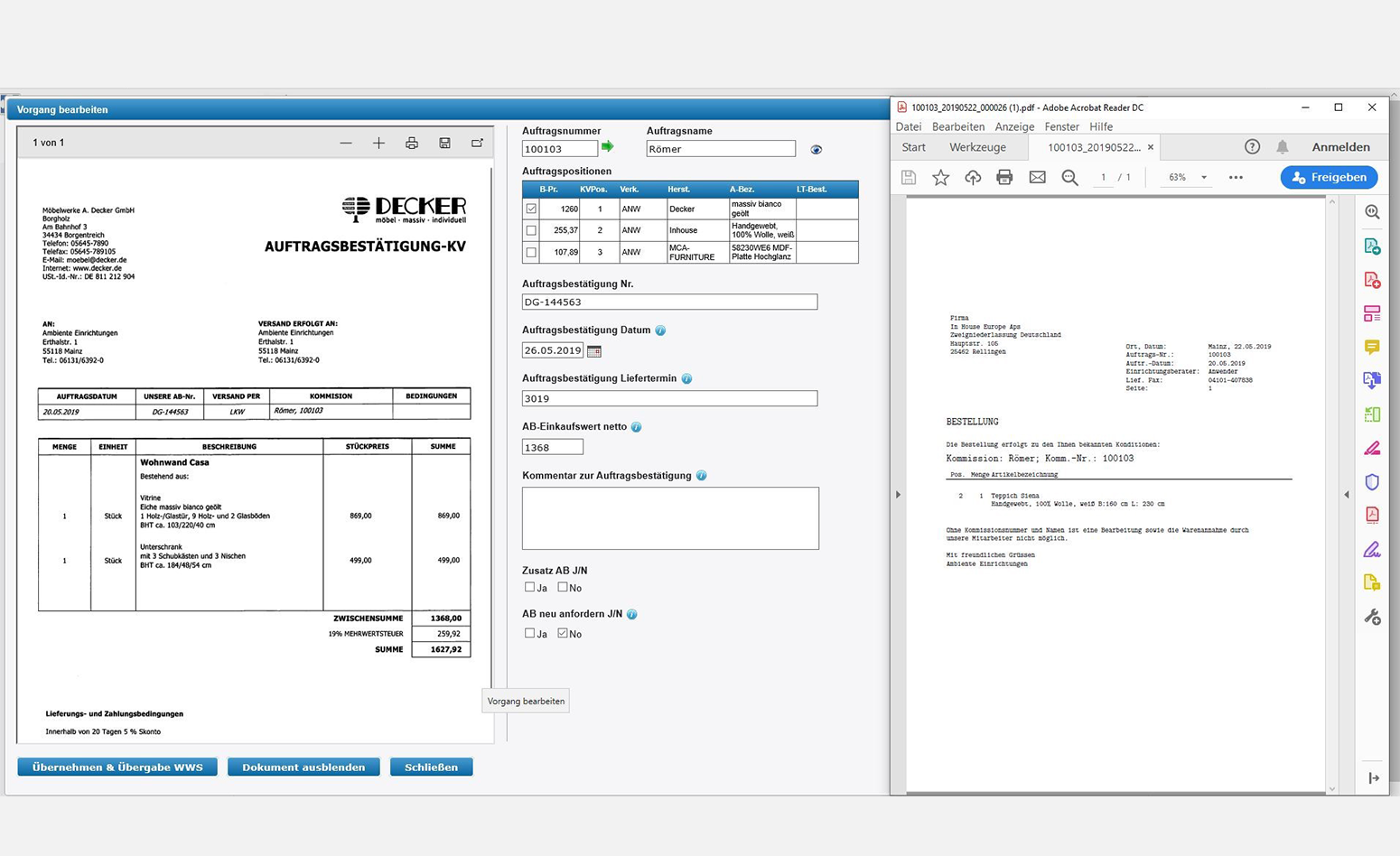1400x856 pixels.
Task: Tick Ja under AB neu anfordern J/N
Action: point(529,633)
